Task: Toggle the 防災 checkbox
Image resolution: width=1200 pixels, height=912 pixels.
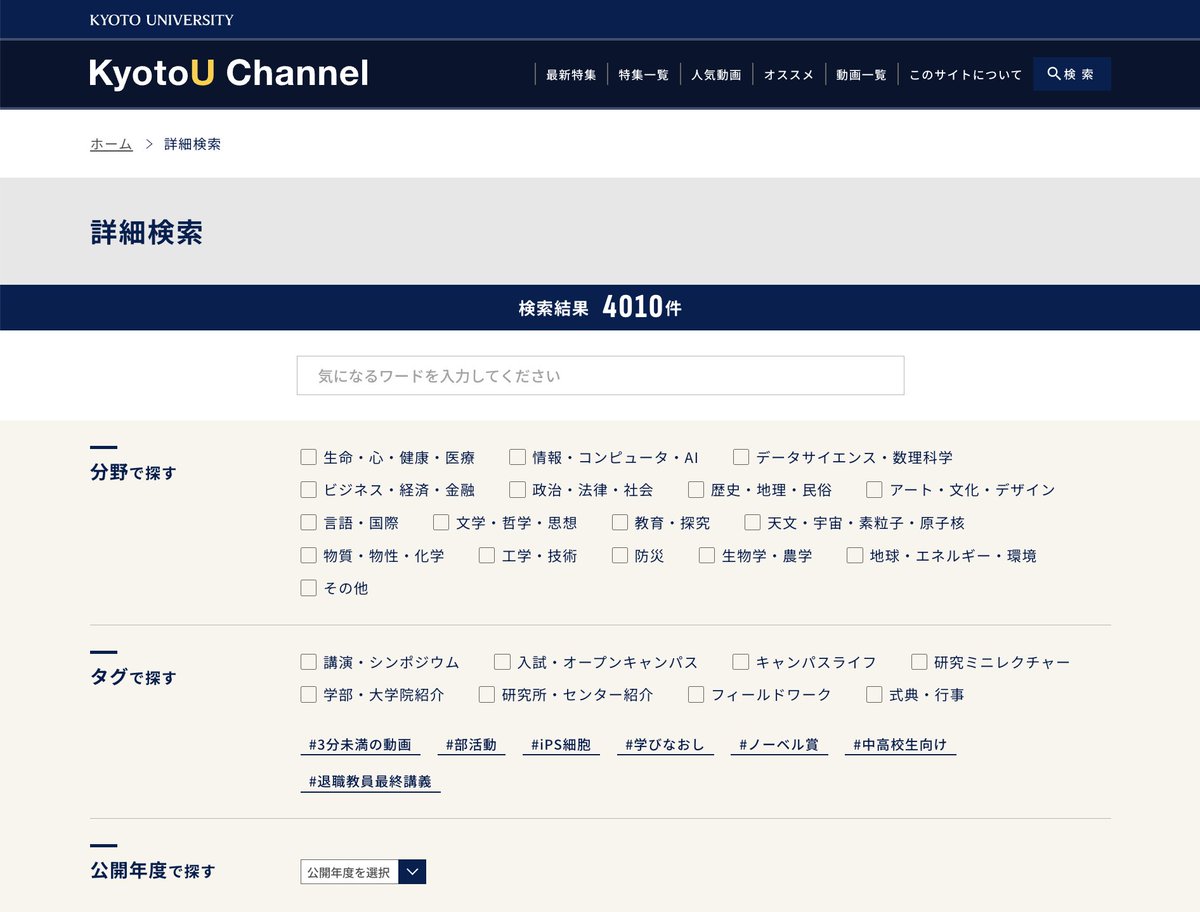Action: tap(620, 556)
